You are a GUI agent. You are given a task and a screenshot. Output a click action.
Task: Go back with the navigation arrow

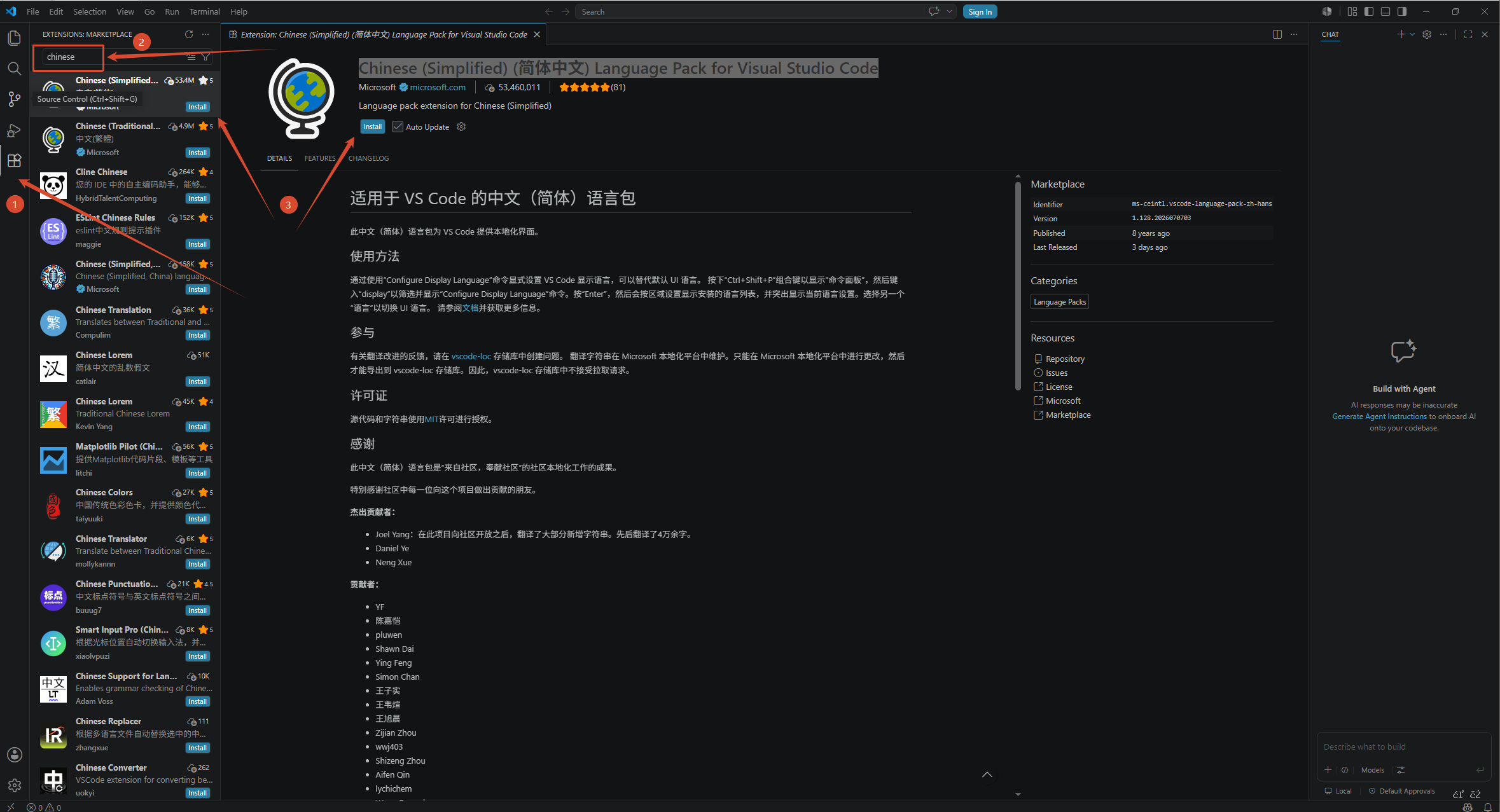549,11
